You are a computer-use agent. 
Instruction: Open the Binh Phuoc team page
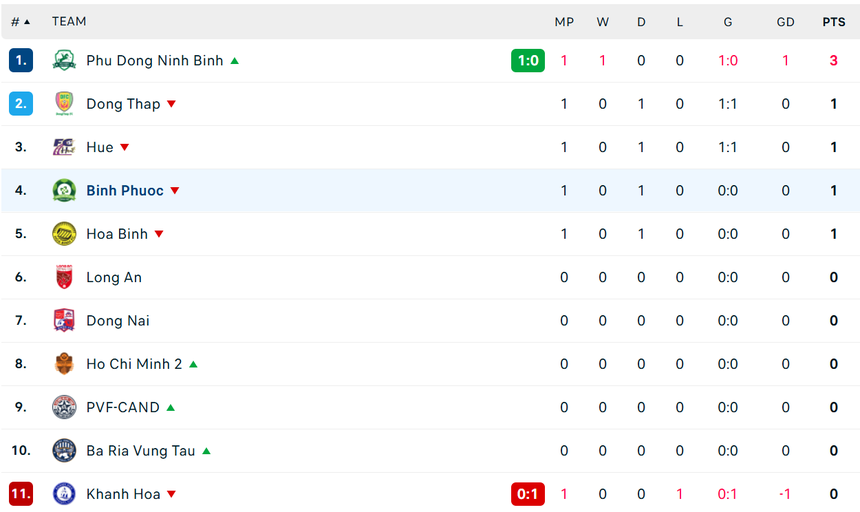click(x=125, y=191)
